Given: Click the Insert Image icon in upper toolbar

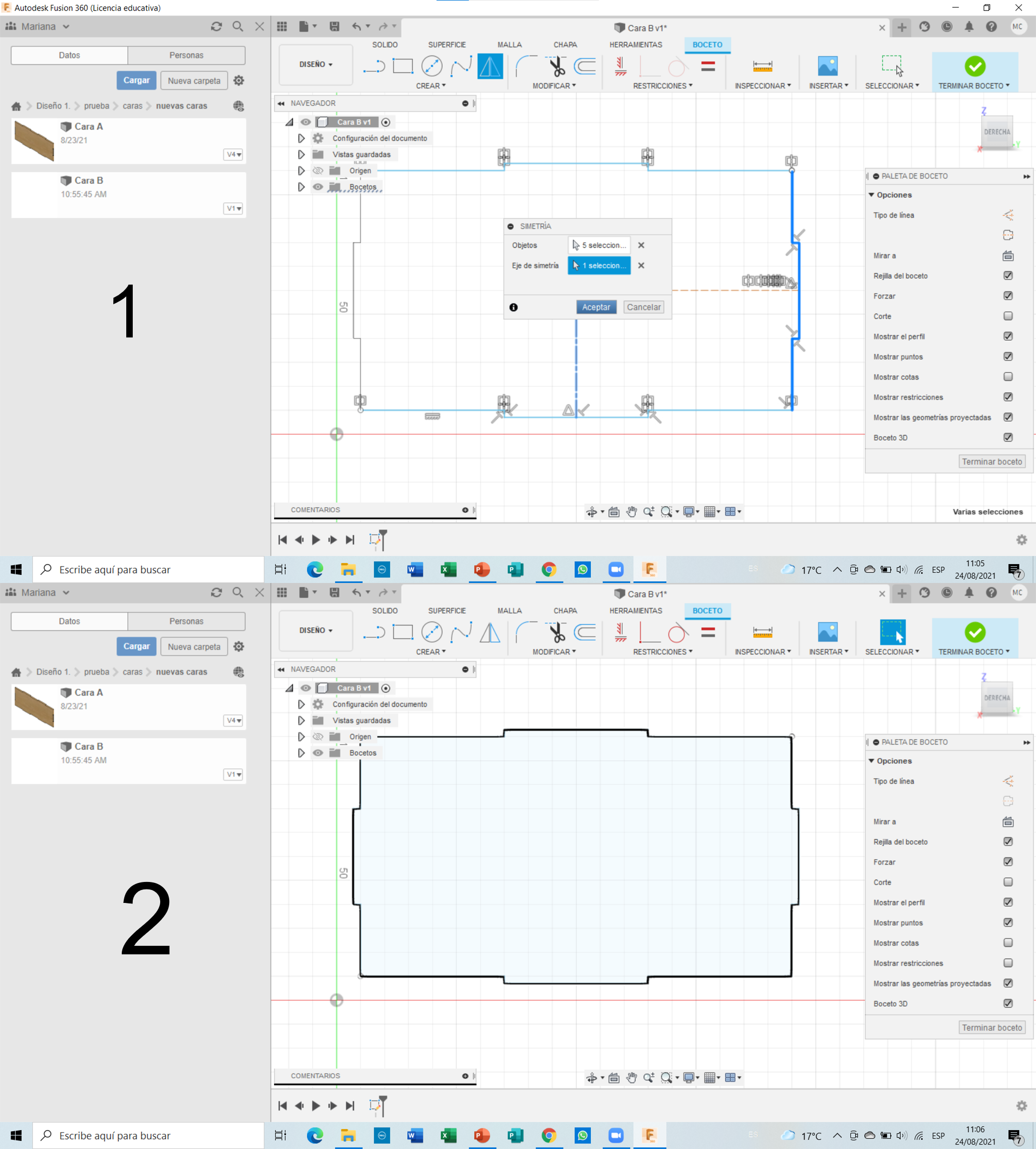Looking at the screenshot, I should point(827,66).
